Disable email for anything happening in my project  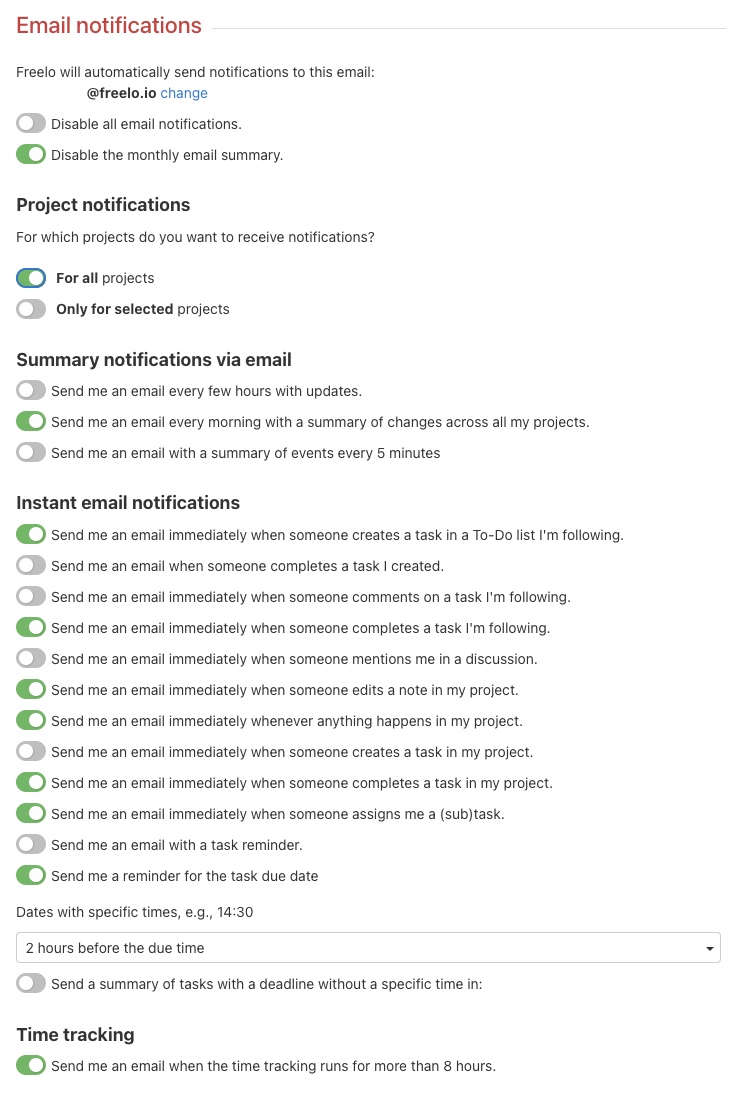click(x=31, y=720)
